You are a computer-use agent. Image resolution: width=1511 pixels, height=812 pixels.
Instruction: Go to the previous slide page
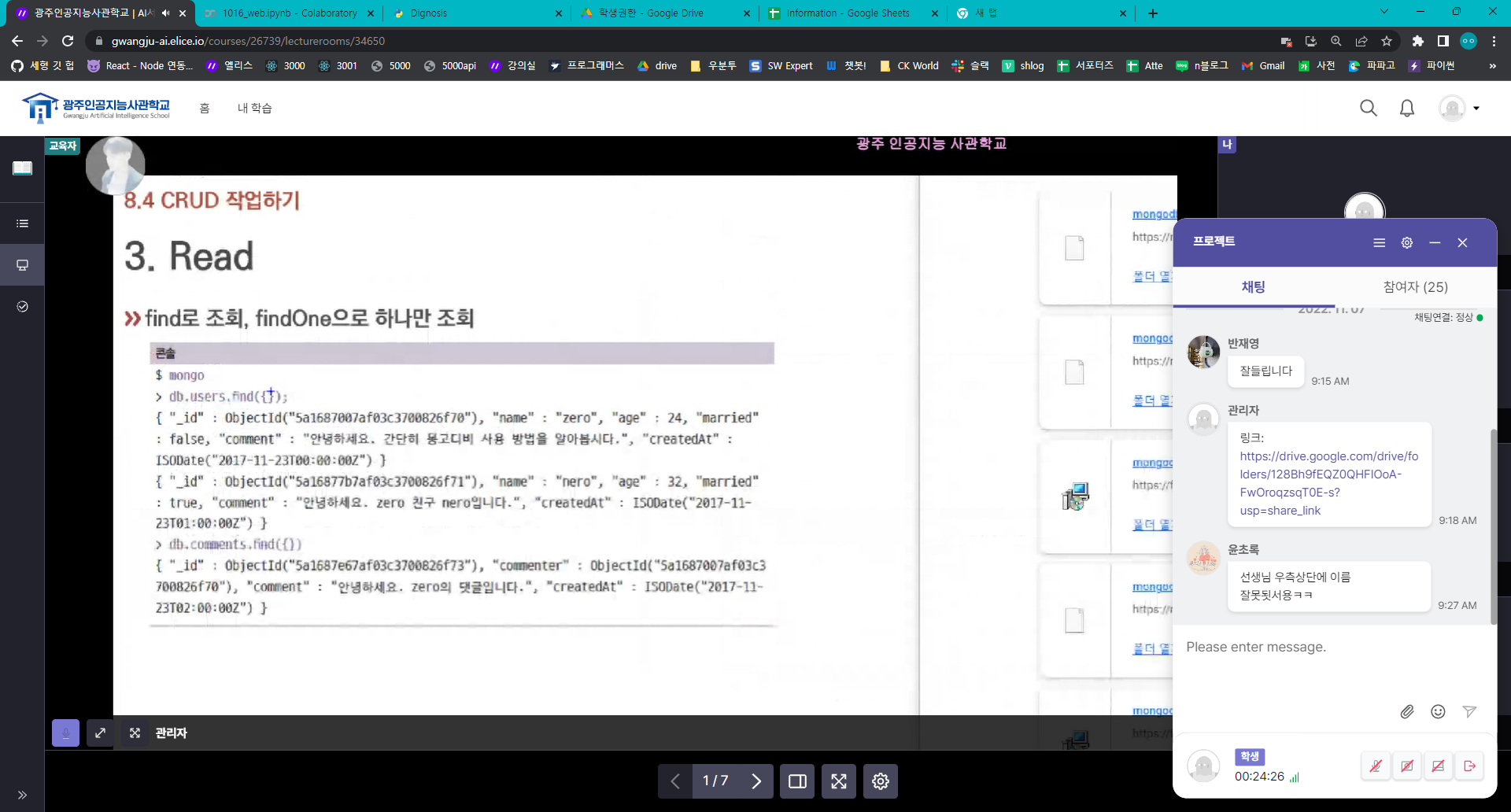click(675, 781)
